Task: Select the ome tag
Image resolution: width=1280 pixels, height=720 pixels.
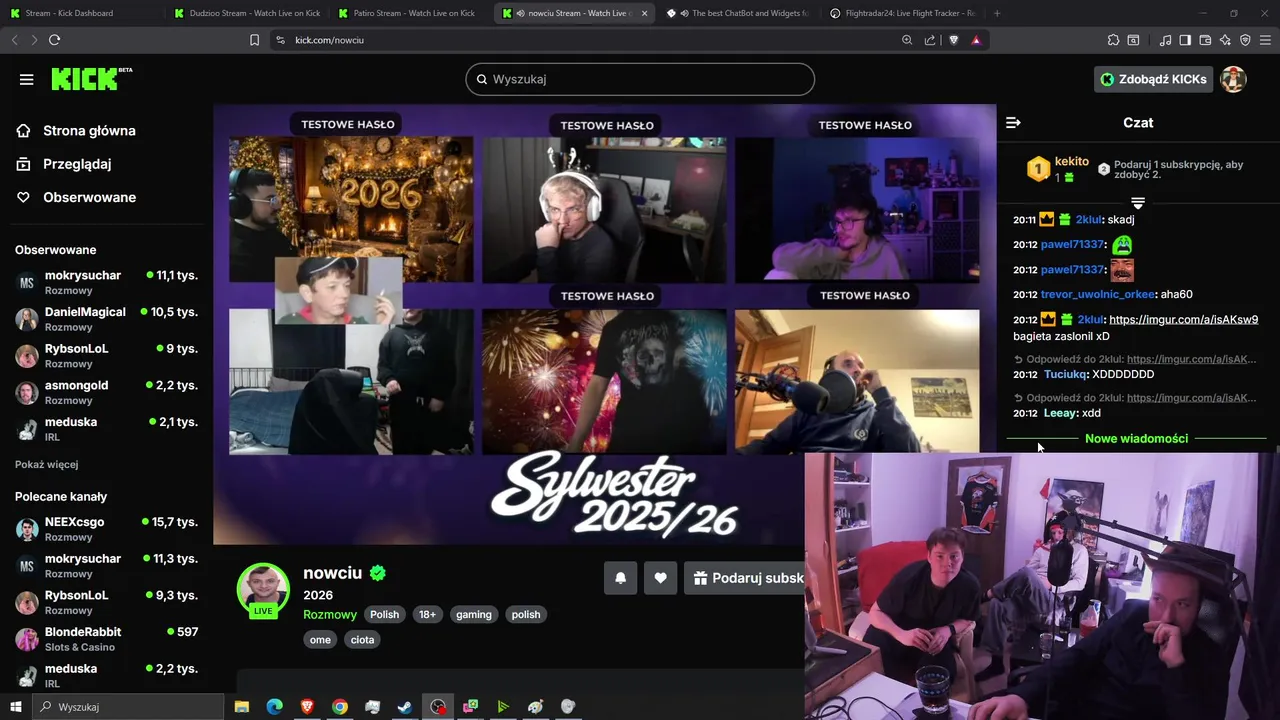Action: tap(320, 640)
